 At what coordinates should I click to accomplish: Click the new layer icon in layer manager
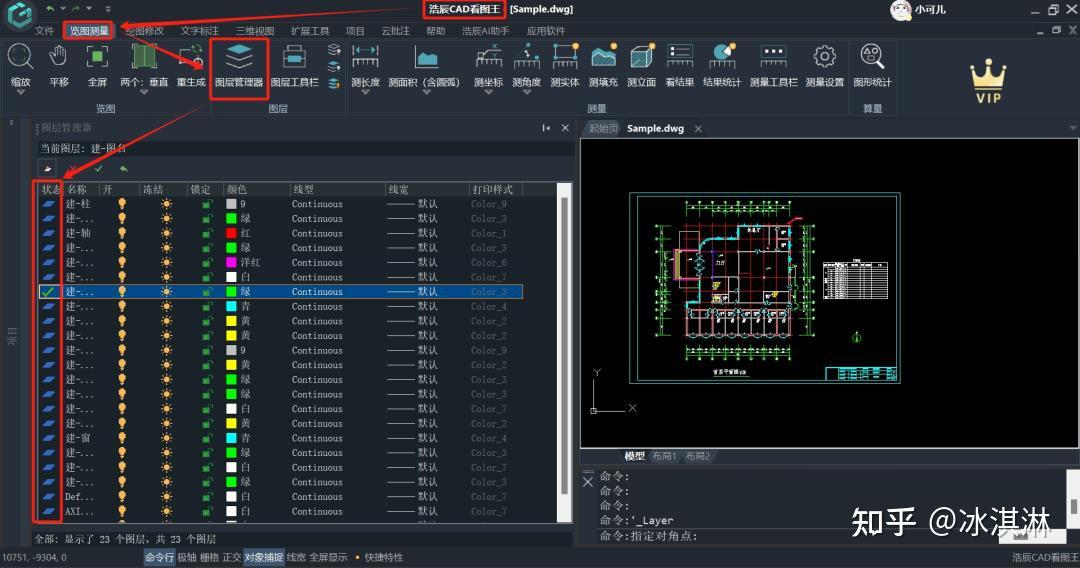47,168
